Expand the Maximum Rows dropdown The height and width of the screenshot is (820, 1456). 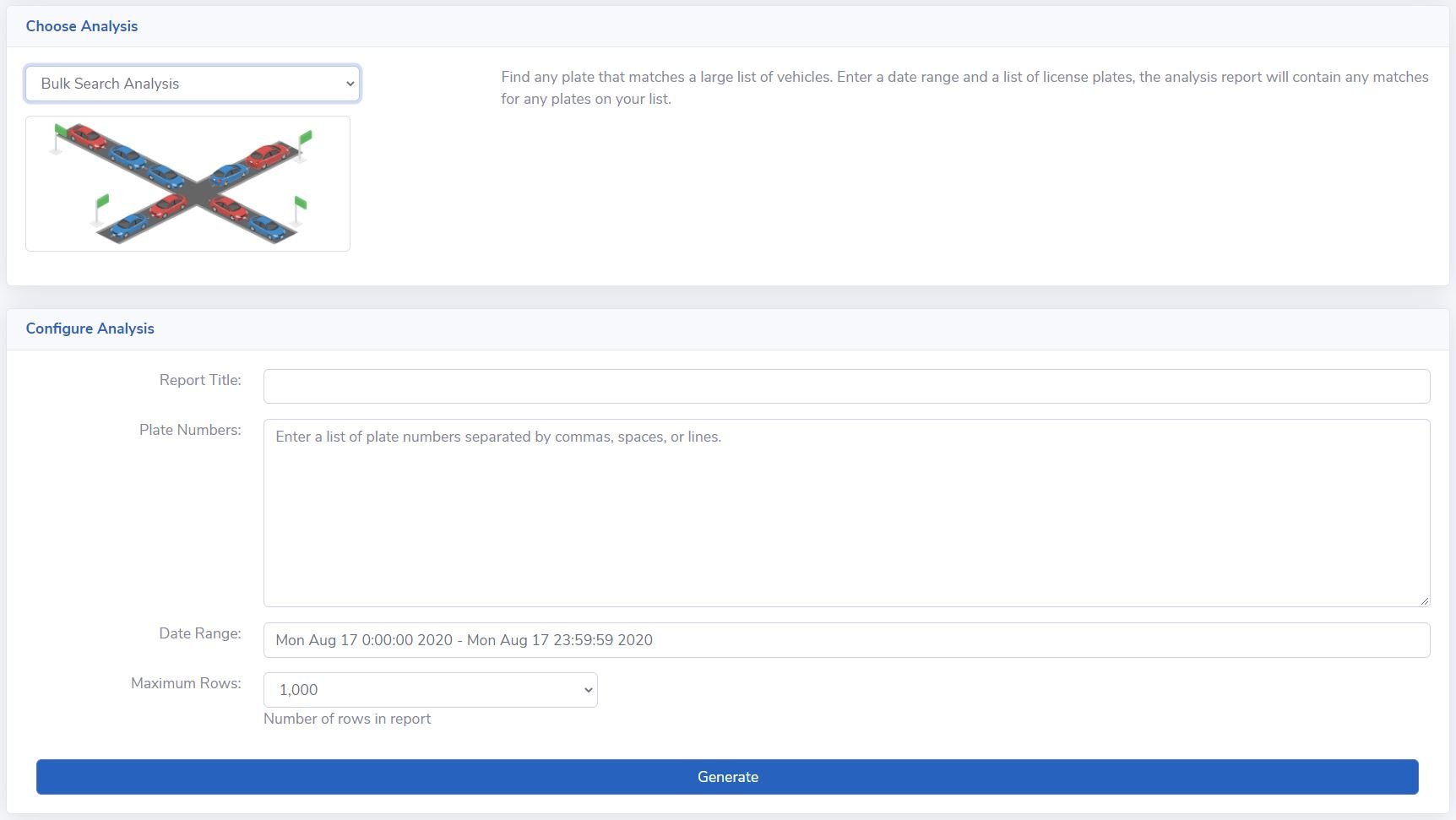pyautogui.click(x=430, y=690)
